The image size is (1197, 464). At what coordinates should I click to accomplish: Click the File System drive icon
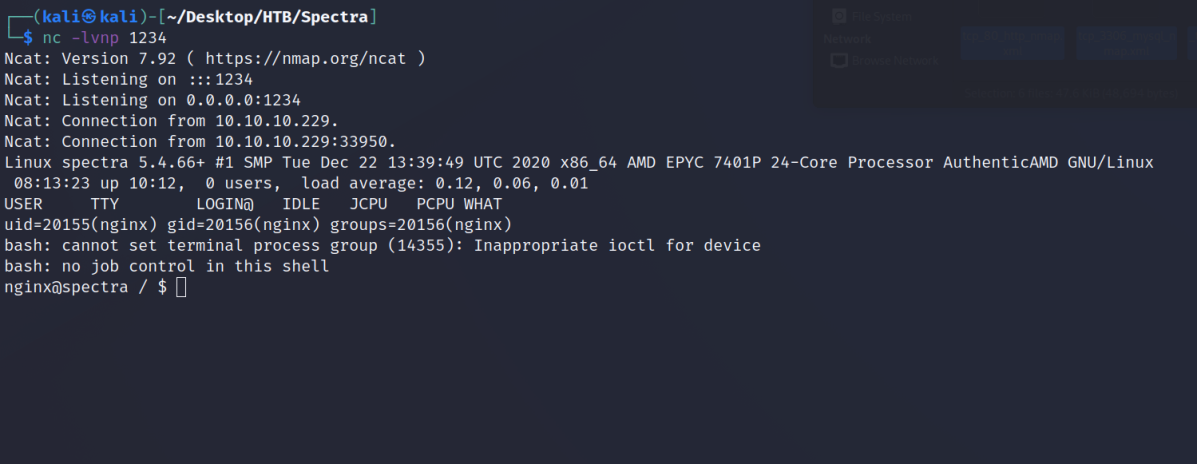point(839,16)
